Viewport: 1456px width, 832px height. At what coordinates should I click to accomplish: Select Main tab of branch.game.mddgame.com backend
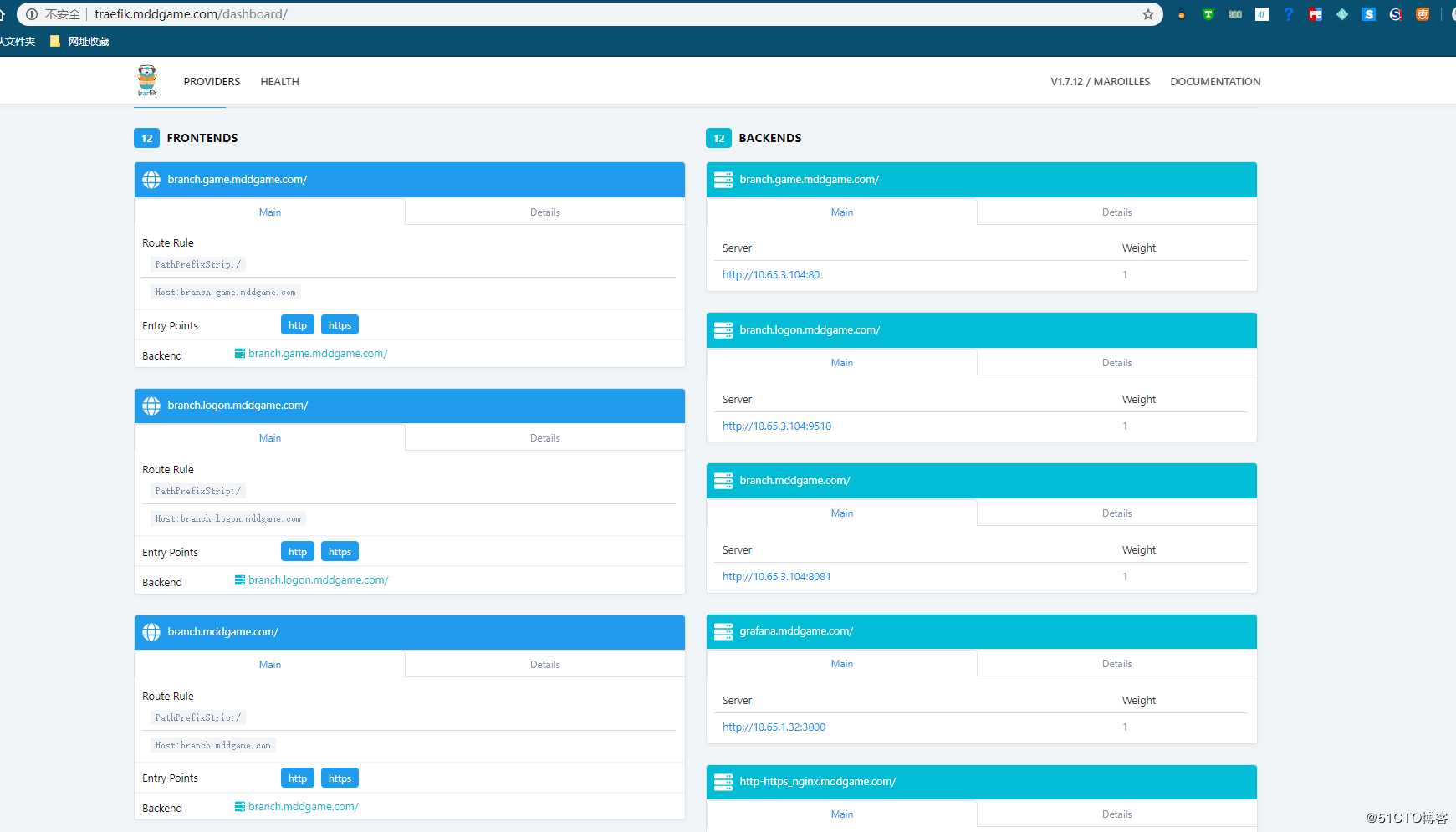click(841, 212)
